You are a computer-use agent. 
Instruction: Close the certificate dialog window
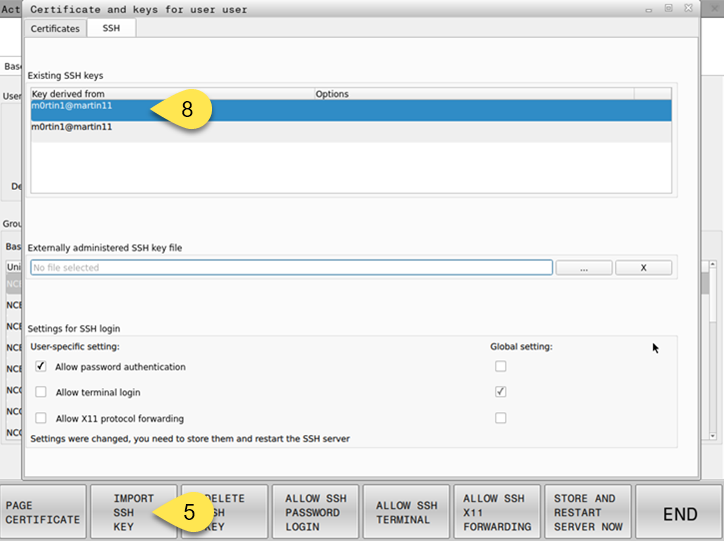point(688,8)
